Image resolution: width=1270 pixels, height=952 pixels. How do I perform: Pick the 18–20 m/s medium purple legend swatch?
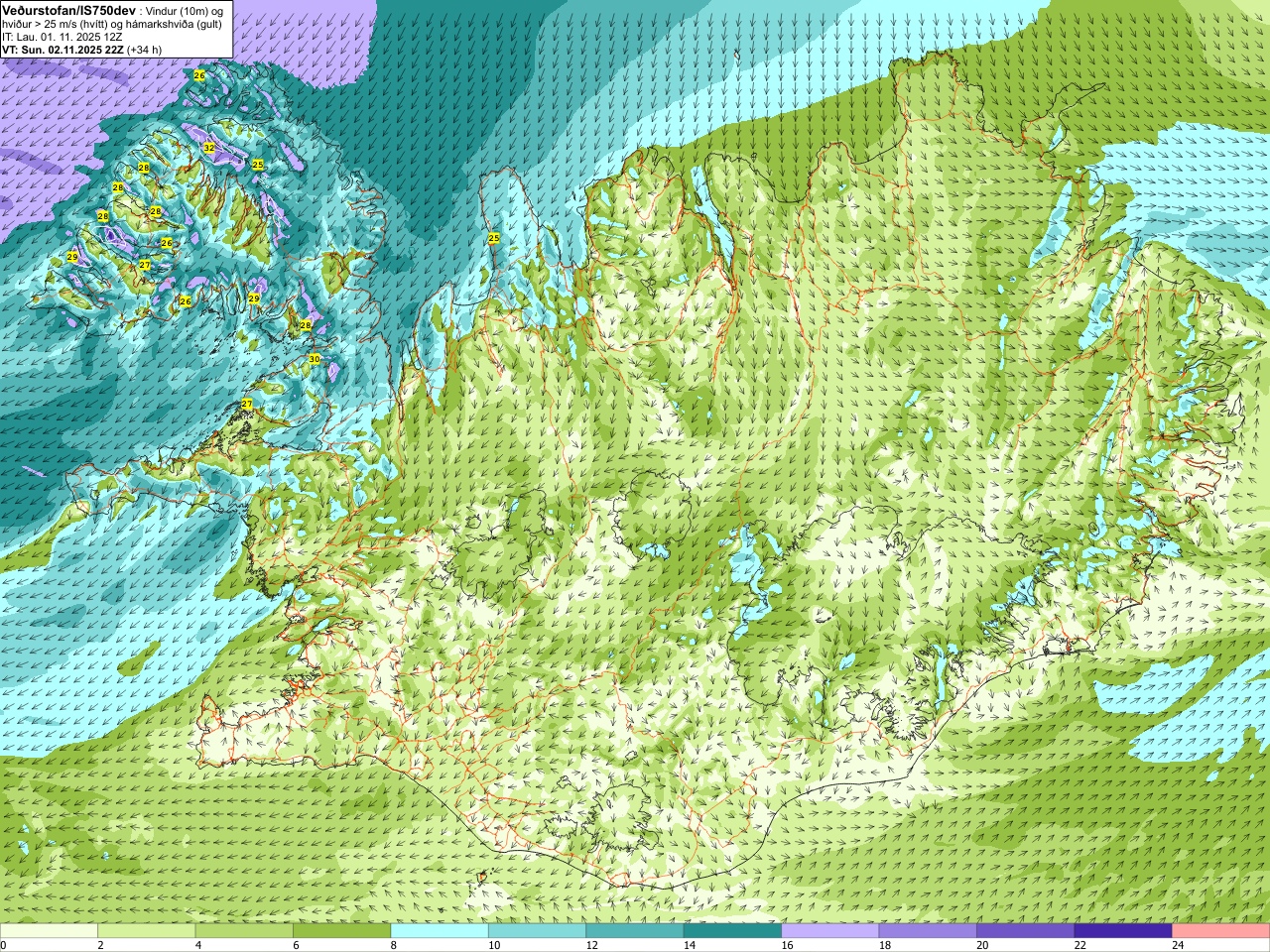point(928,931)
